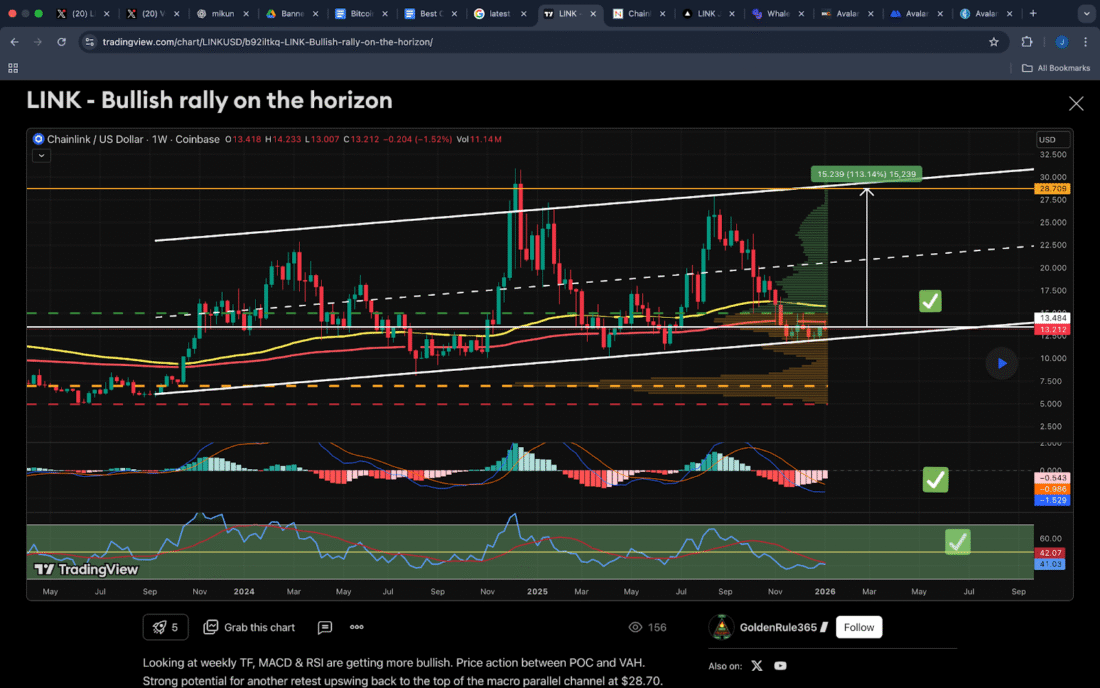Open the author's X profile icon

tap(756, 666)
